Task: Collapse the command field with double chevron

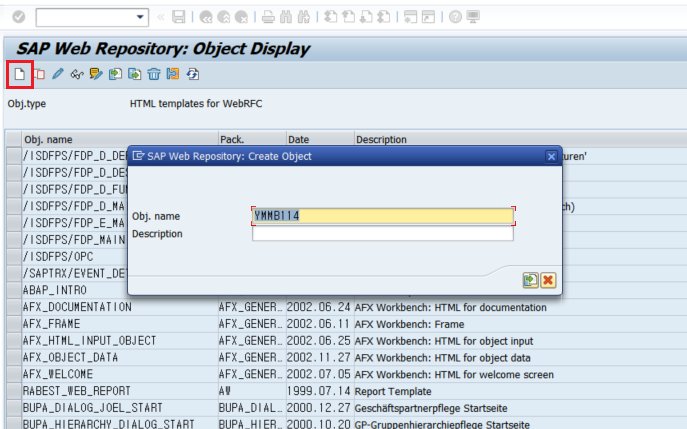Action: [161, 17]
